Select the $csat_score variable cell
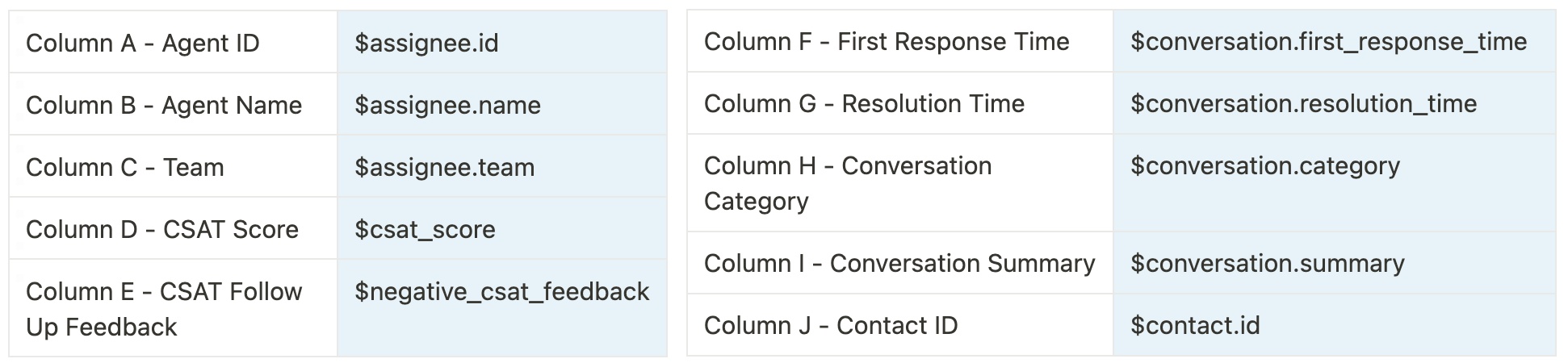Screen dimensions: 1568x363 click(425, 229)
